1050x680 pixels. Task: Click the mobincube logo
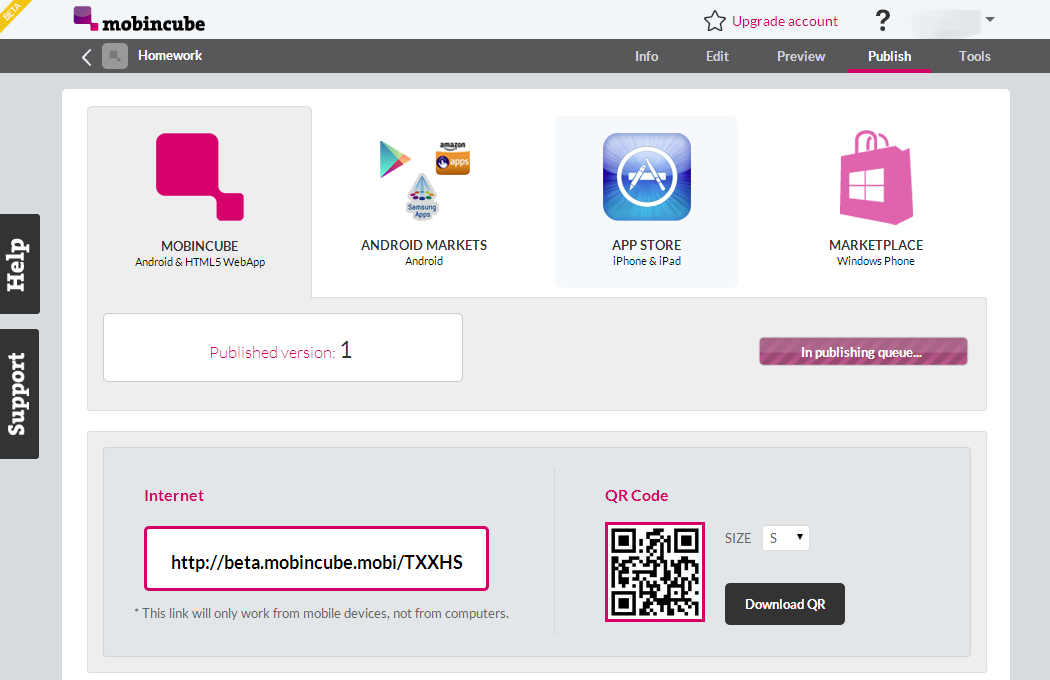tap(139, 19)
